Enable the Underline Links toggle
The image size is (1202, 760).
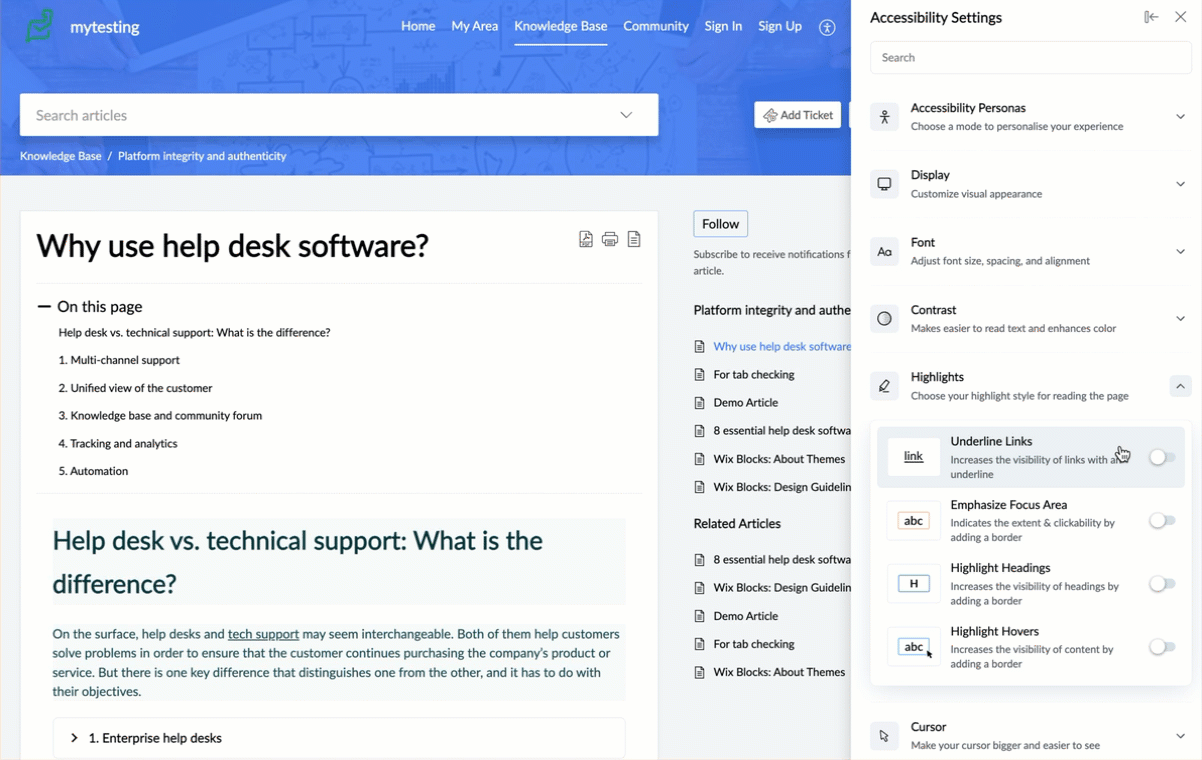coord(1161,457)
